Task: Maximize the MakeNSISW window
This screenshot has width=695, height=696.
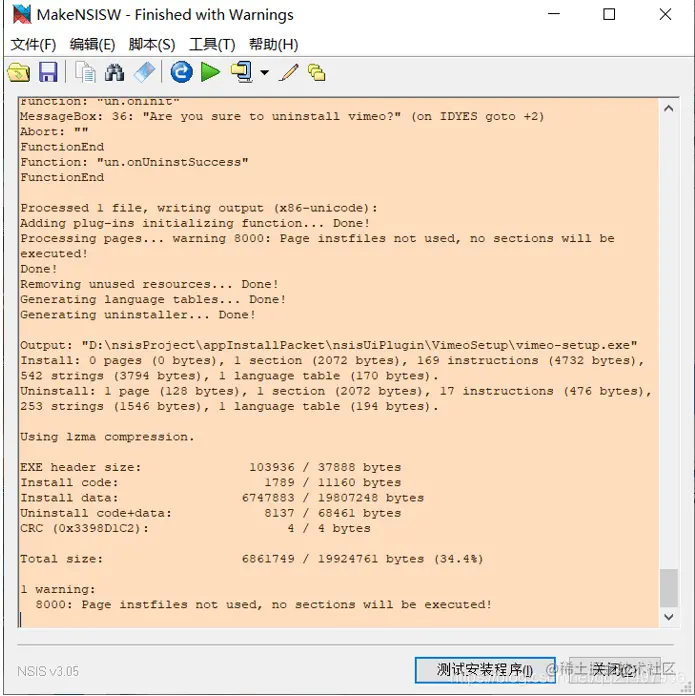Action: [x=609, y=14]
